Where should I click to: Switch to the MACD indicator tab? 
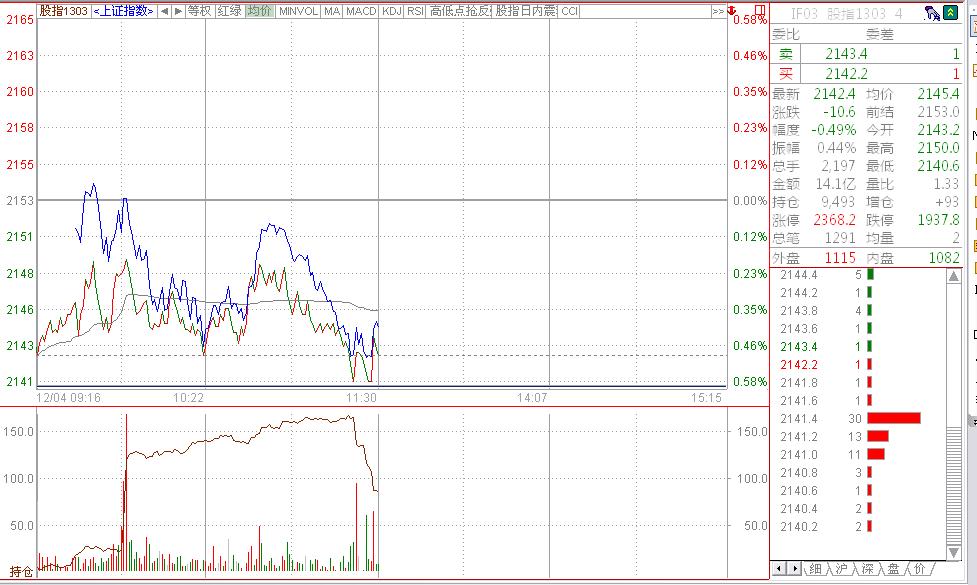(361, 11)
